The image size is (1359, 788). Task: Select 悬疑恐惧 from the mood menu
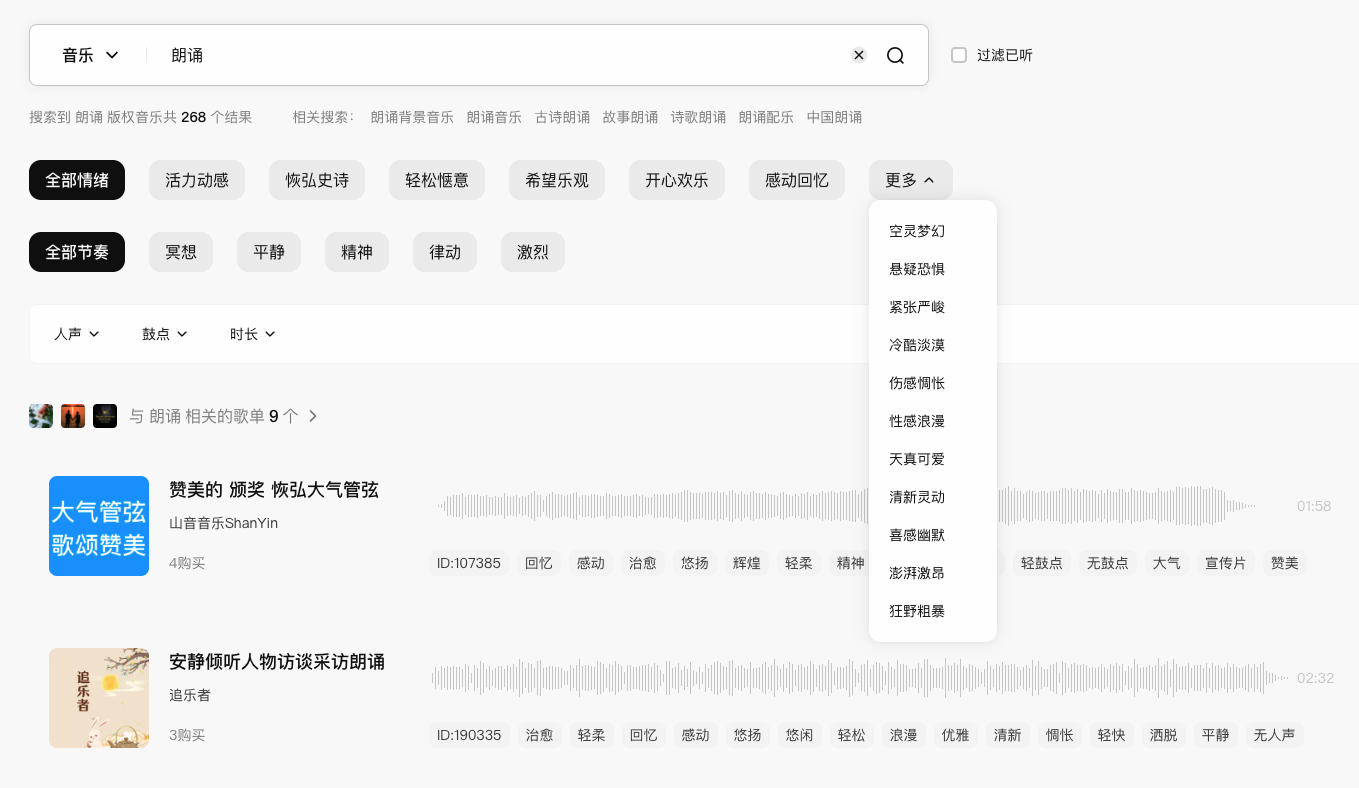point(917,269)
